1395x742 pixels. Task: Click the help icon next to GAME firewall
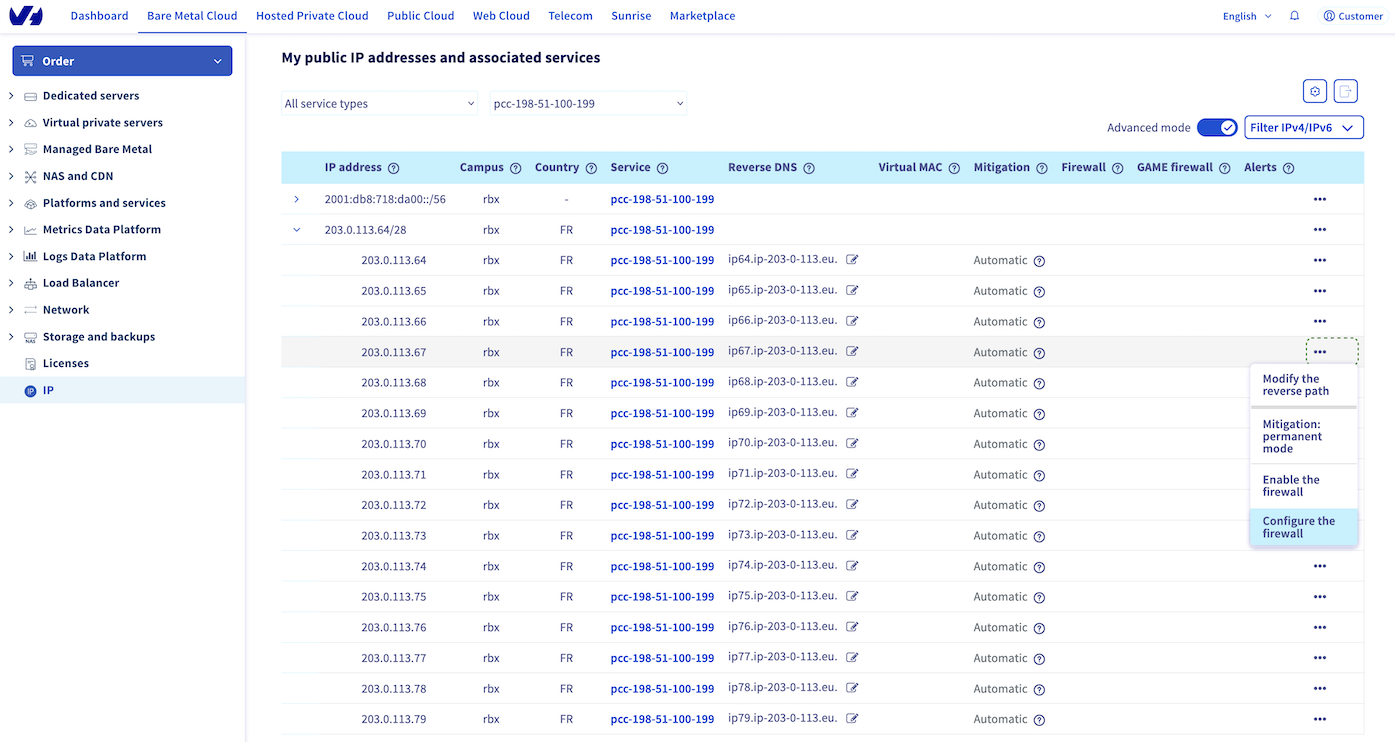pyautogui.click(x=1227, y=167)
